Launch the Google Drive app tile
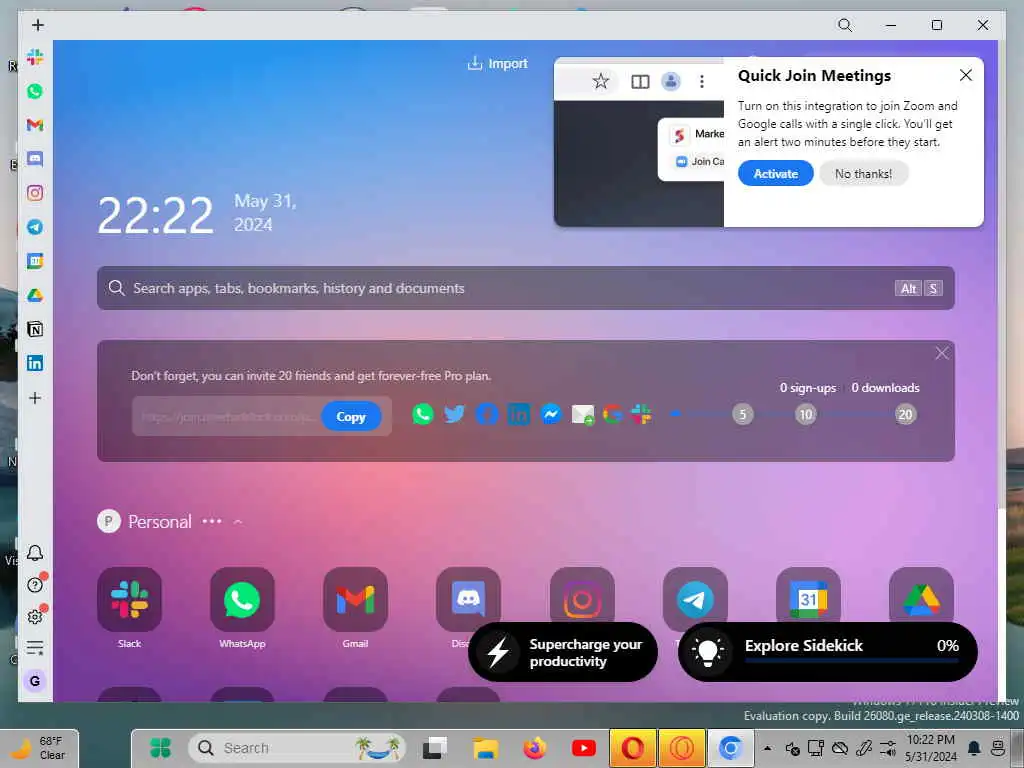 (x=921, y=594)
